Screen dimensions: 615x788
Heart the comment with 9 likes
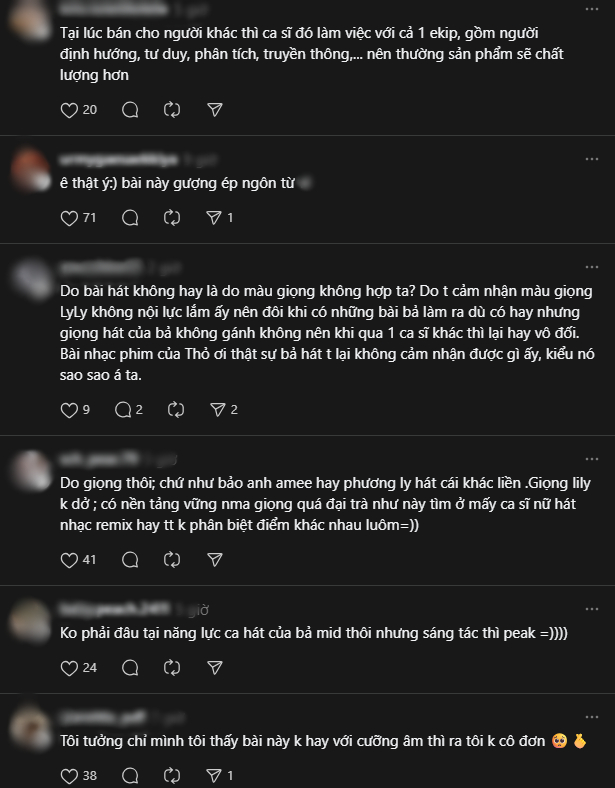click(x=69, y=409)
